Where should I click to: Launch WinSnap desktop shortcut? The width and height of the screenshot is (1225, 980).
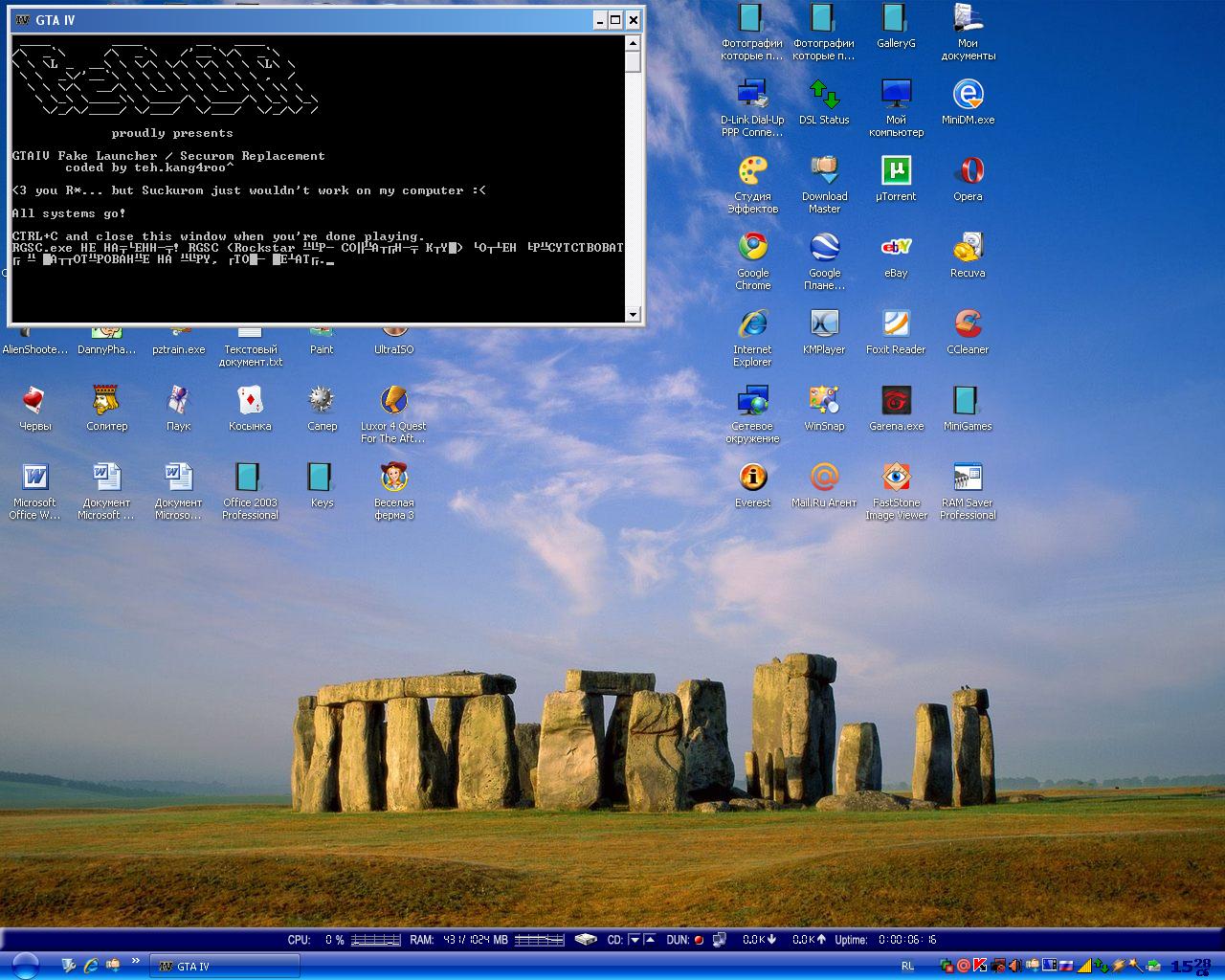coord(824,409)
